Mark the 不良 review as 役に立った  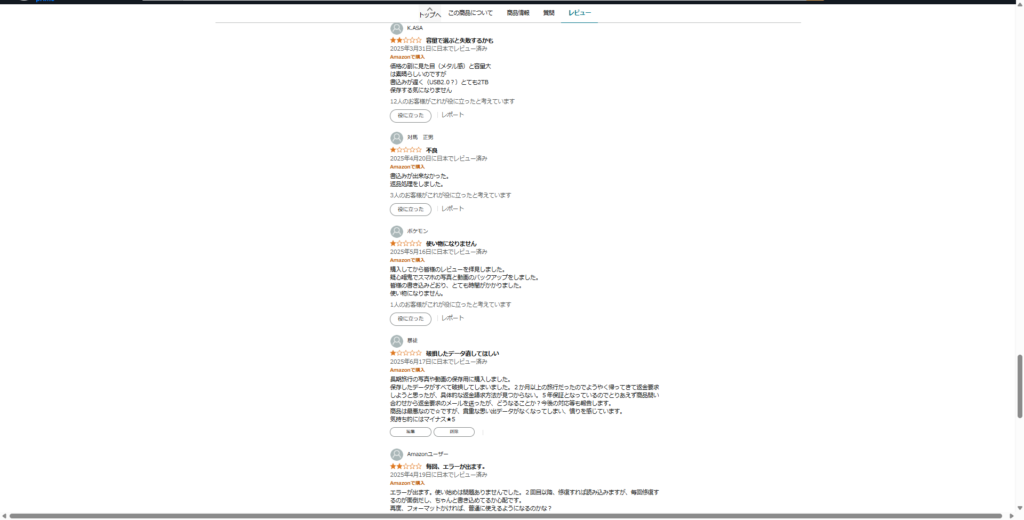[411, 210]
